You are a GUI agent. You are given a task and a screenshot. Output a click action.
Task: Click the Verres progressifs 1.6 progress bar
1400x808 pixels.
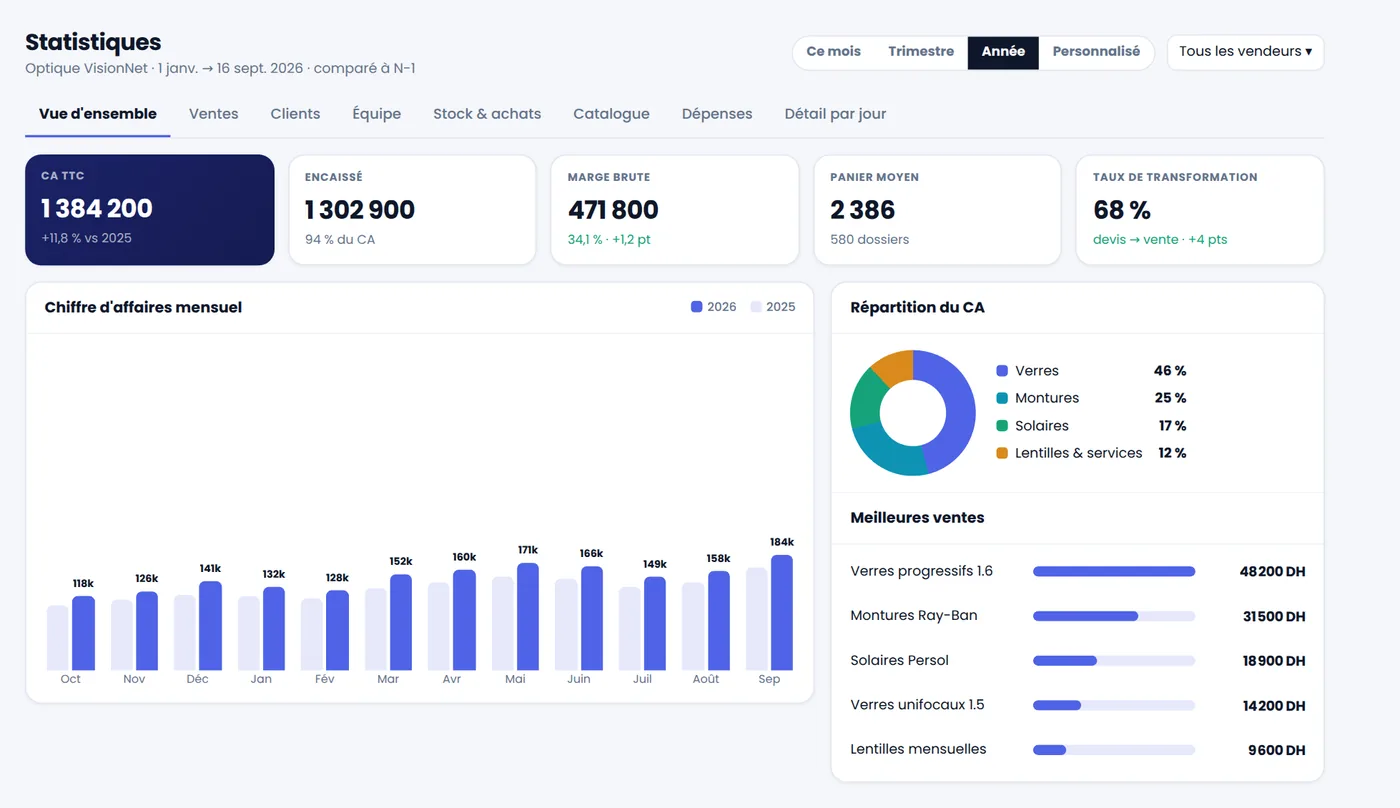[x=1114, y=572]
